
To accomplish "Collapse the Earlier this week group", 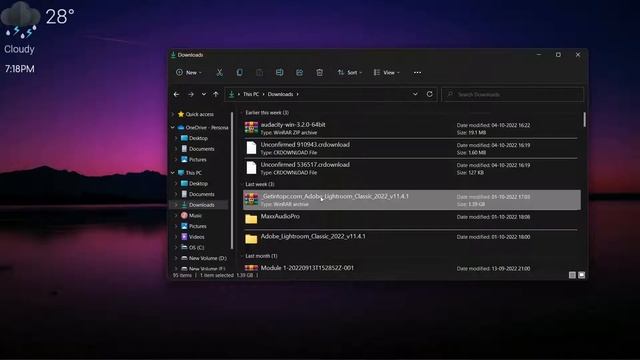I will click(x=242, y=112).
